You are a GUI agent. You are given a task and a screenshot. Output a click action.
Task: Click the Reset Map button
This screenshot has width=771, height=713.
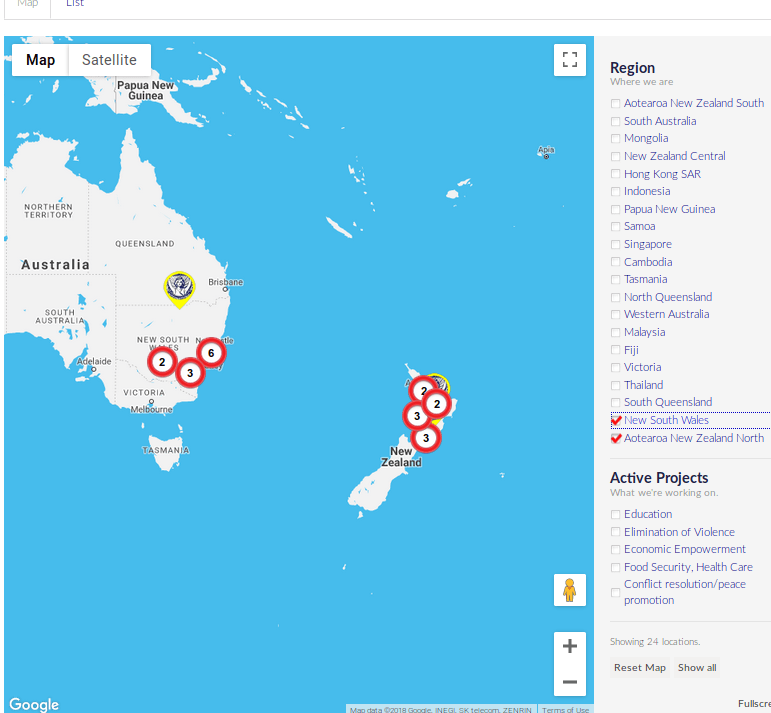[x=640, y=667]
